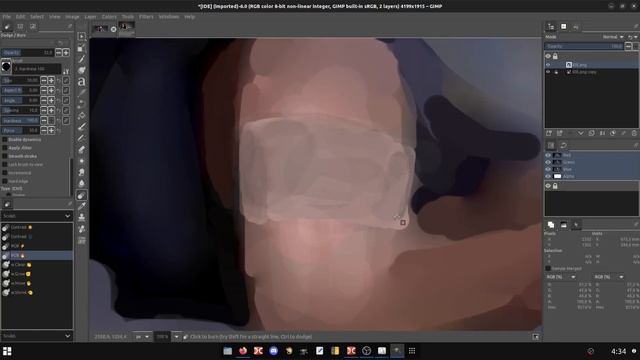
Task: Select the Clone stamp tool
Action: click(82, 217)
